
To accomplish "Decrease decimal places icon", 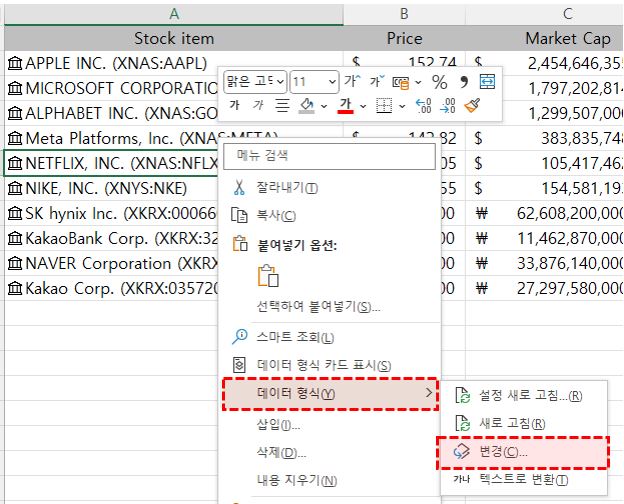I will 448,106.
